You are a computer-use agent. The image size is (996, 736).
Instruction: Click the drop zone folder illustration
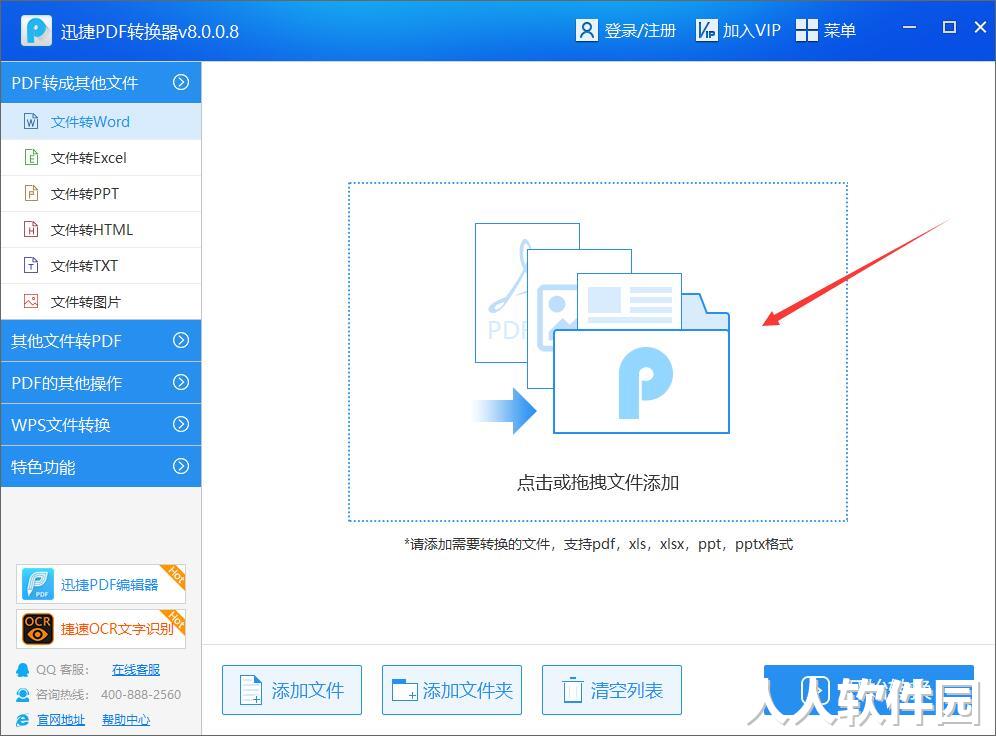(x=602, y=328)
